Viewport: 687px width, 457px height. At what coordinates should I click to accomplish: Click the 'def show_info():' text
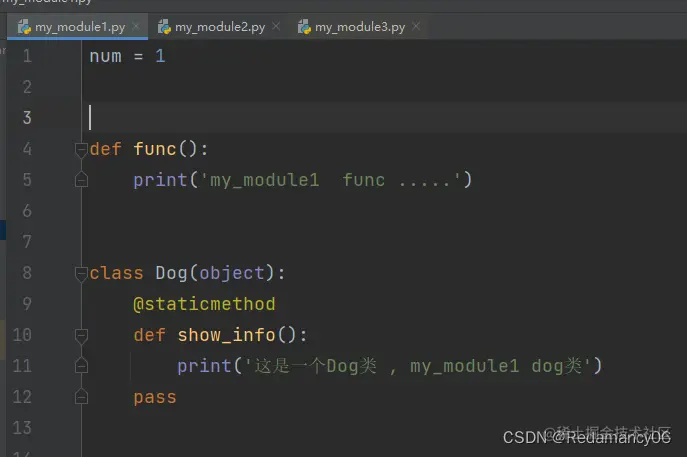220,336
